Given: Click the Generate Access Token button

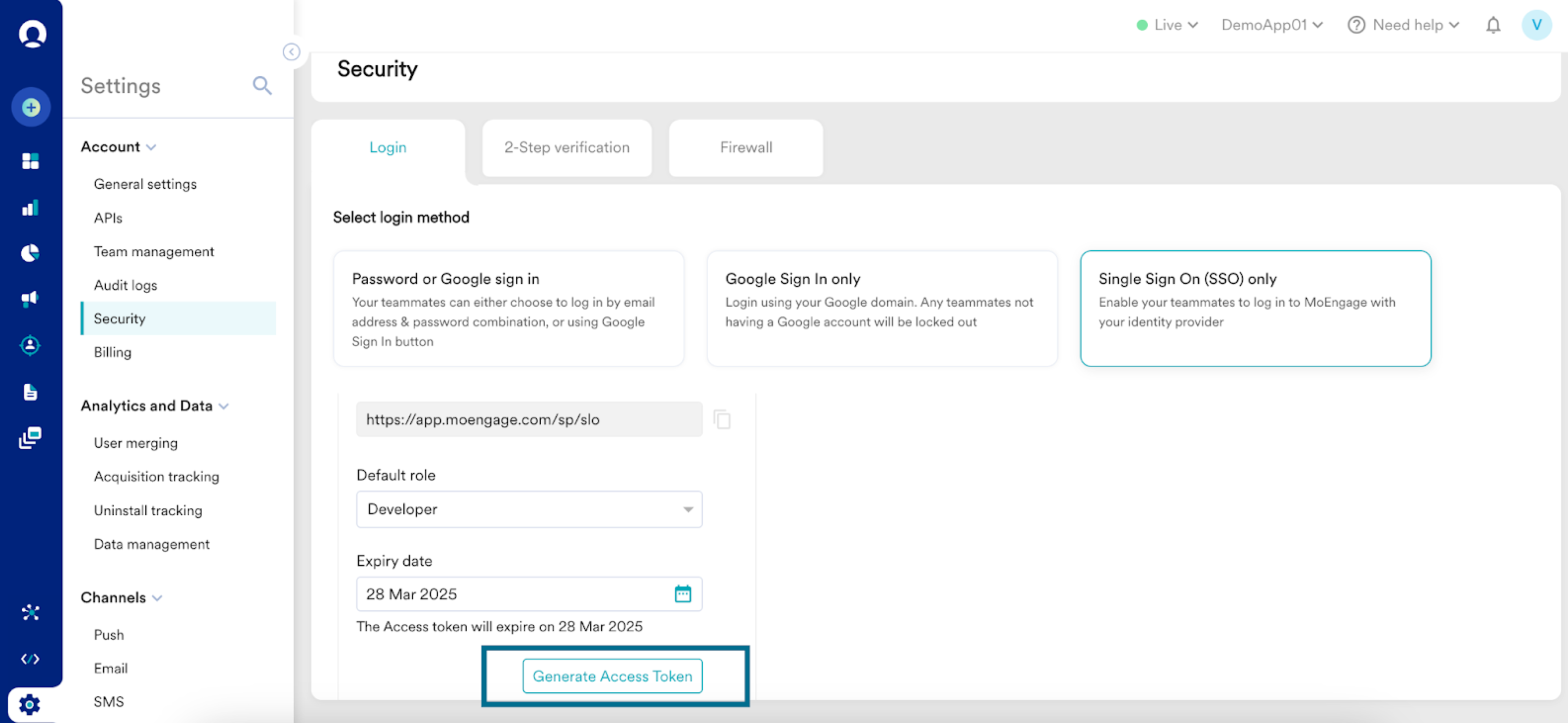Looking at the screenshot, I should click(612, 676).
